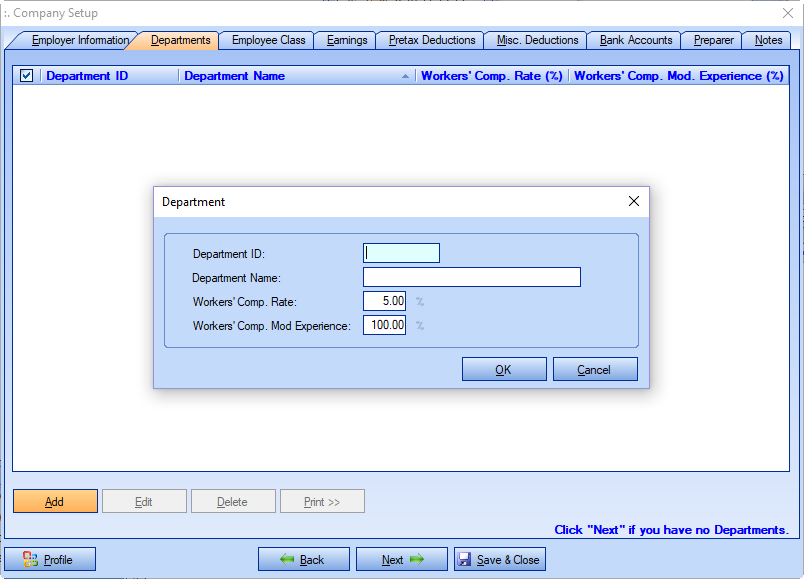Open the Pretax Deductions tab
This screenshot has height=579, width=804.
[x=432, y=40]
